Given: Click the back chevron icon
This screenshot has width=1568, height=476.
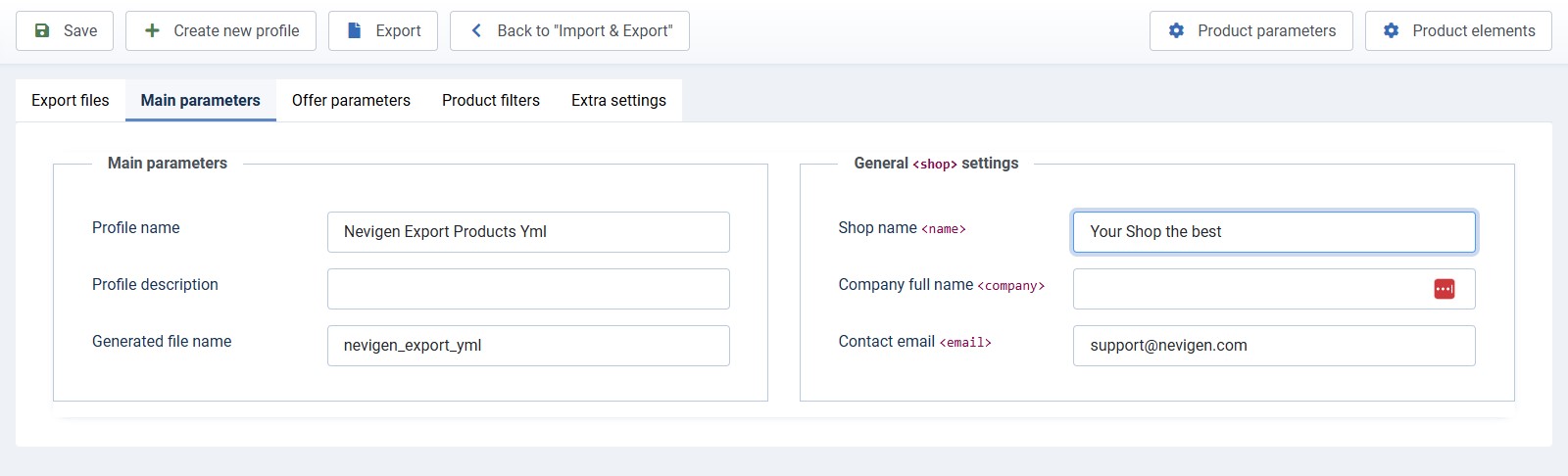Looking at the screenshot, I should (x=476, y=30).
